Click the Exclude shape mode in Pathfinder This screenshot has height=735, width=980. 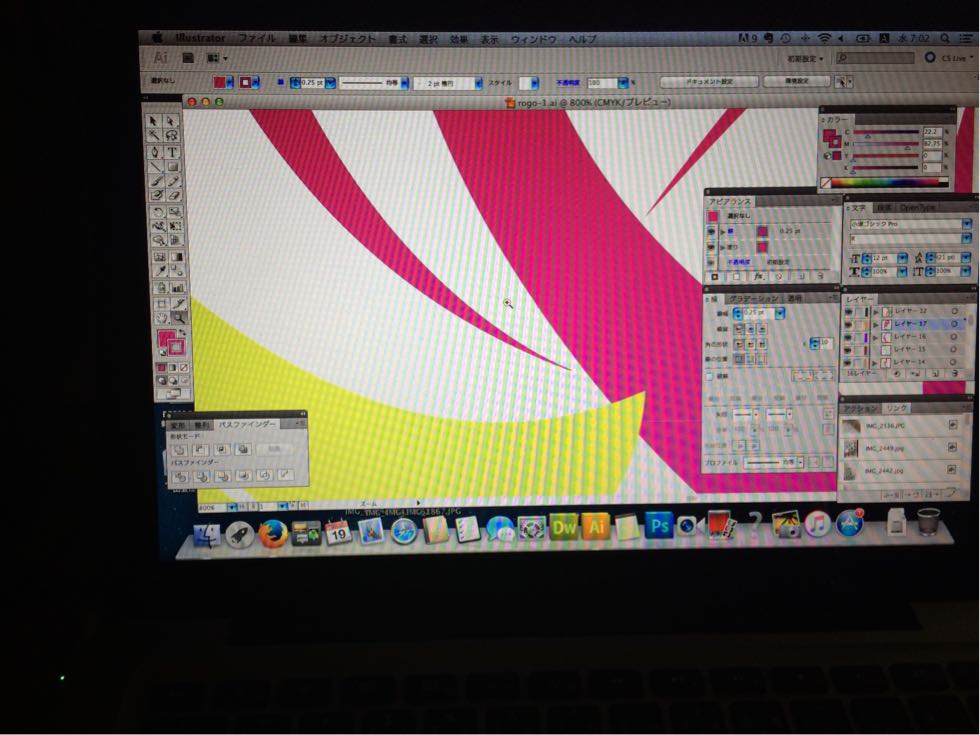coord(242,449)
